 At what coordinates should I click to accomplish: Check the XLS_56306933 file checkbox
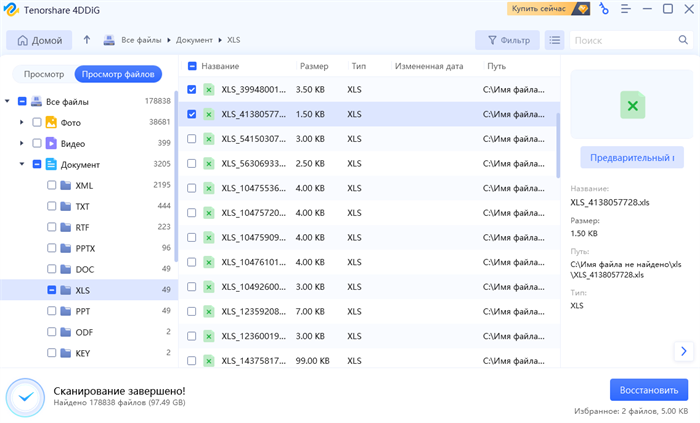tap(192, 163)
